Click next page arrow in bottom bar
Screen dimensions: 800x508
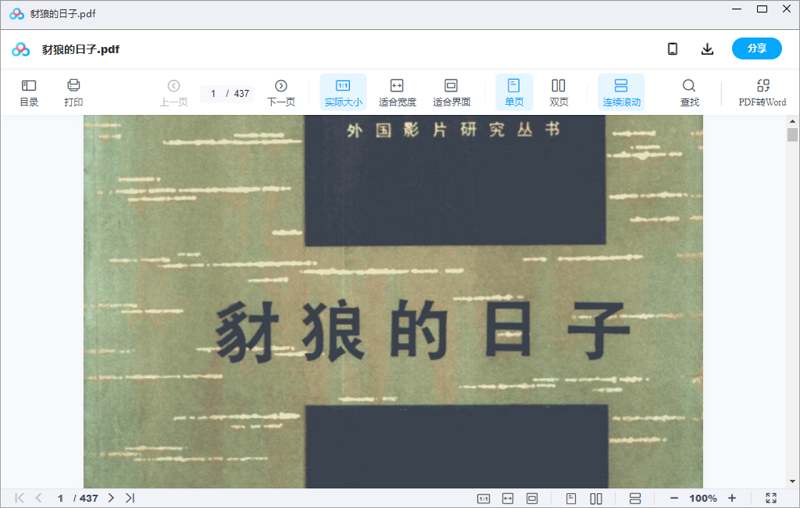point(111,498)
